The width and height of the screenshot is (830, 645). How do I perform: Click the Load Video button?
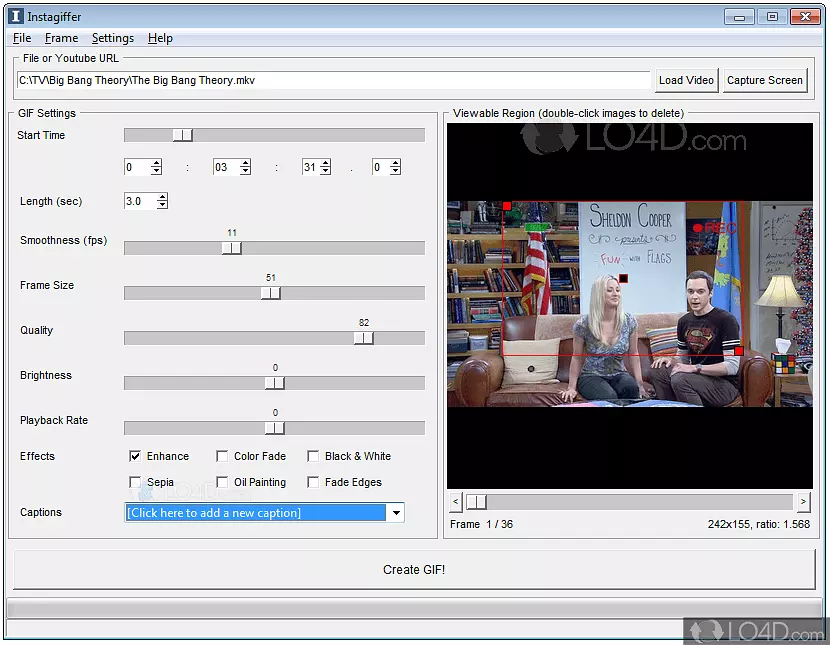click(686, 80)
